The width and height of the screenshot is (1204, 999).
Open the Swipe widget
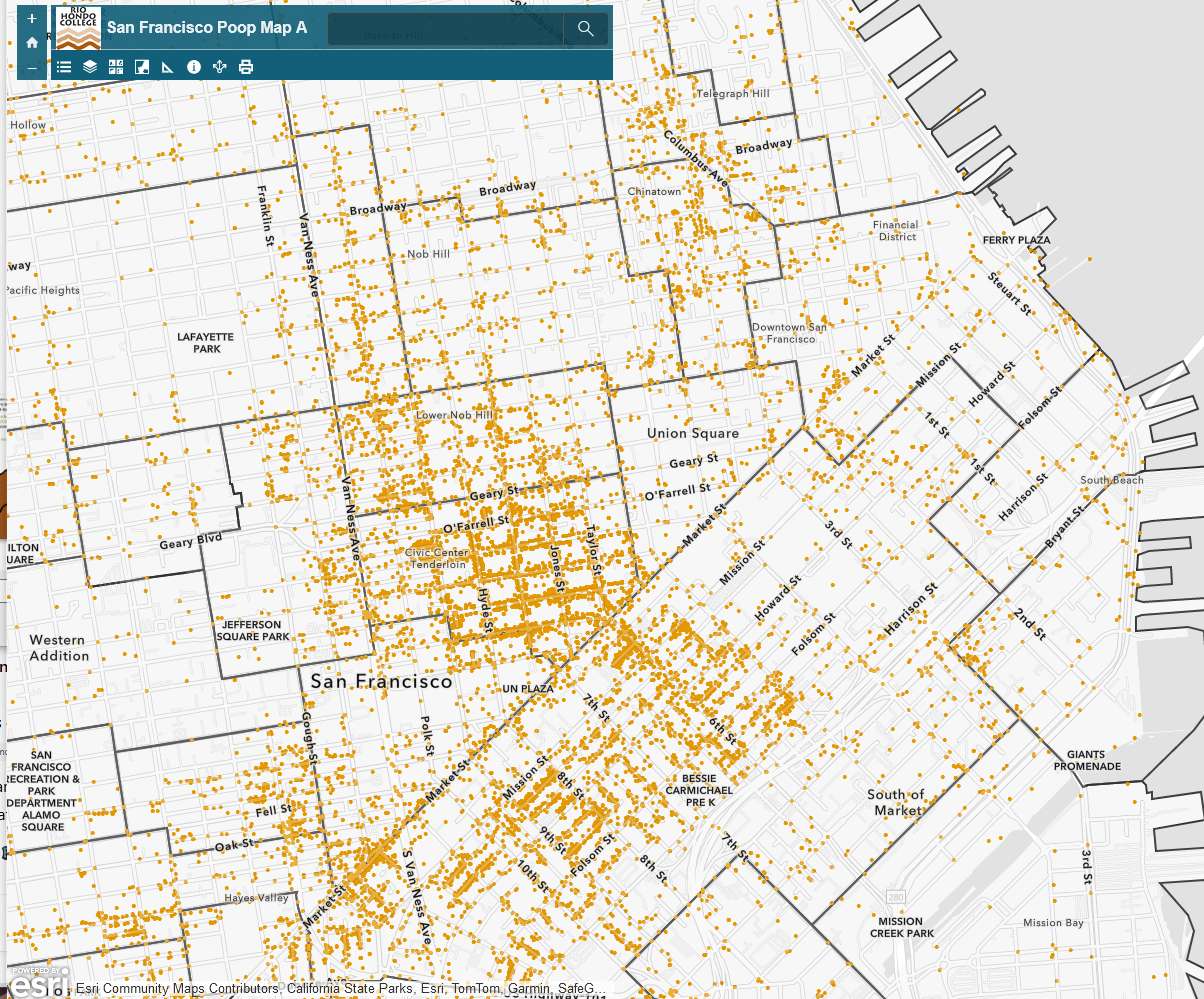(142, 67)
